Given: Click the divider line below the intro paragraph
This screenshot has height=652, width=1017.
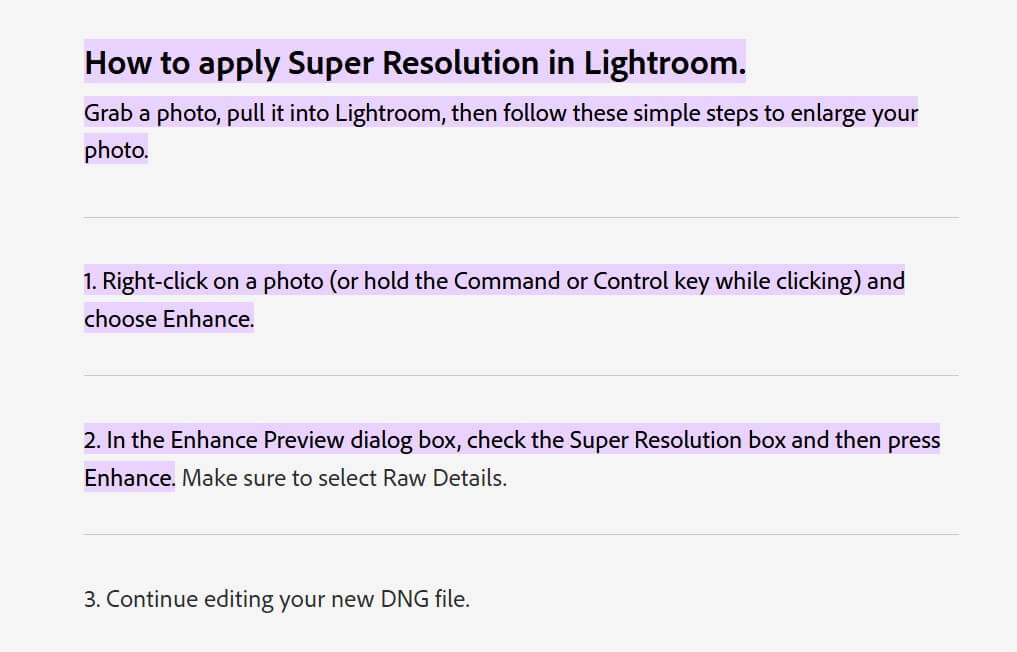Looking at the screenshot, I should pyautogui.click(x=521, y=217).
